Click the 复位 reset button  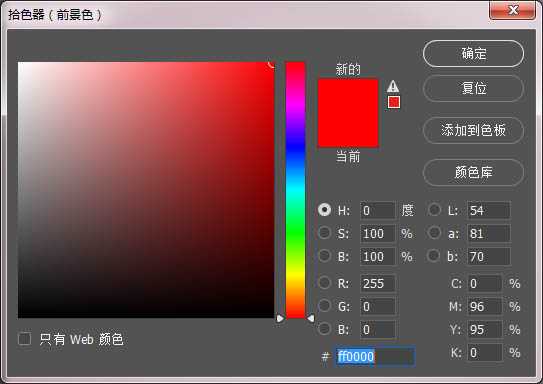(x=473, y=88)
